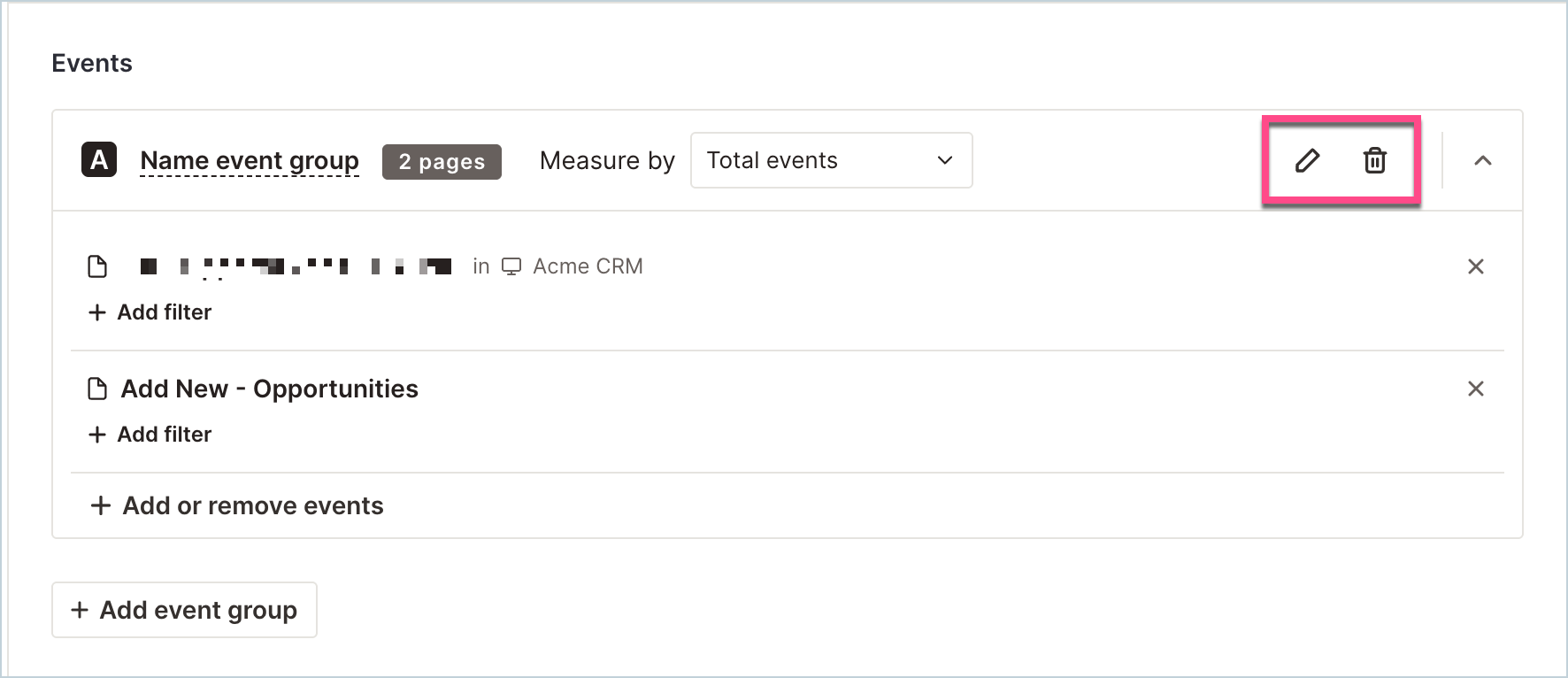Image resolution: width=1568 pixels, height=678 pixels.
Task: Click Add or remove events
Action: 237,505
